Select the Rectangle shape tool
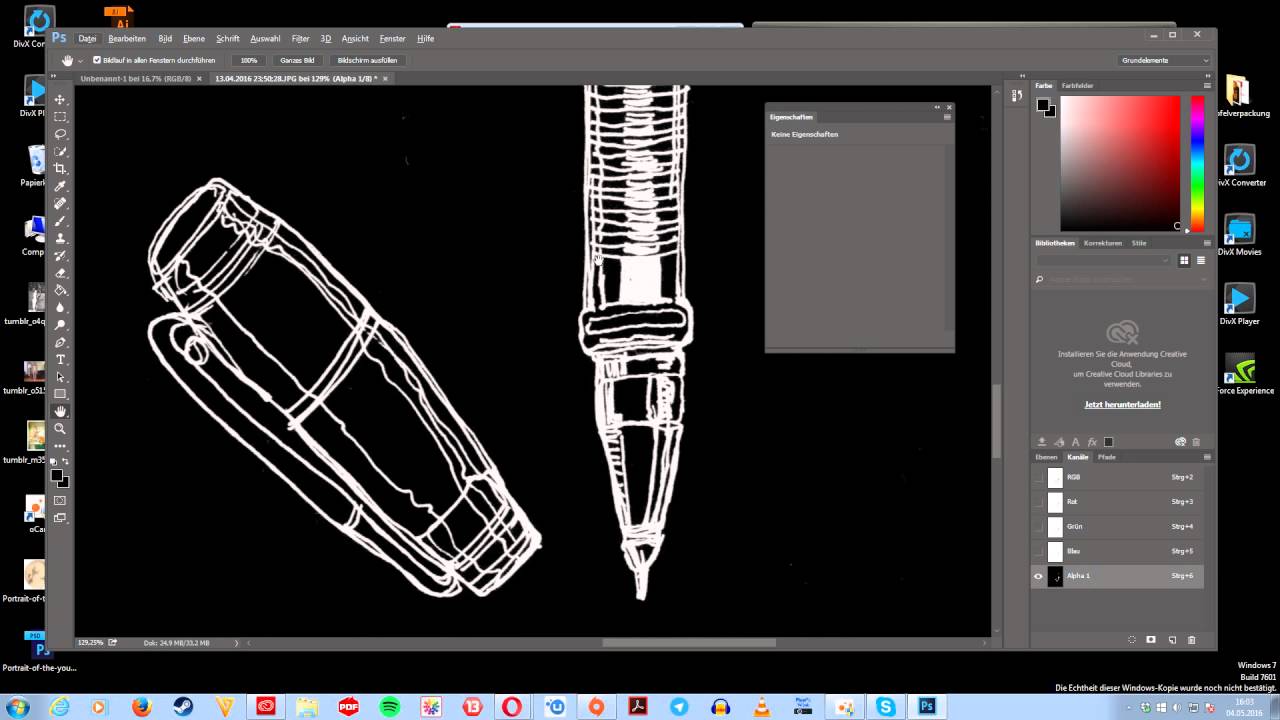 pyautogui.click(x=60, y=394)
